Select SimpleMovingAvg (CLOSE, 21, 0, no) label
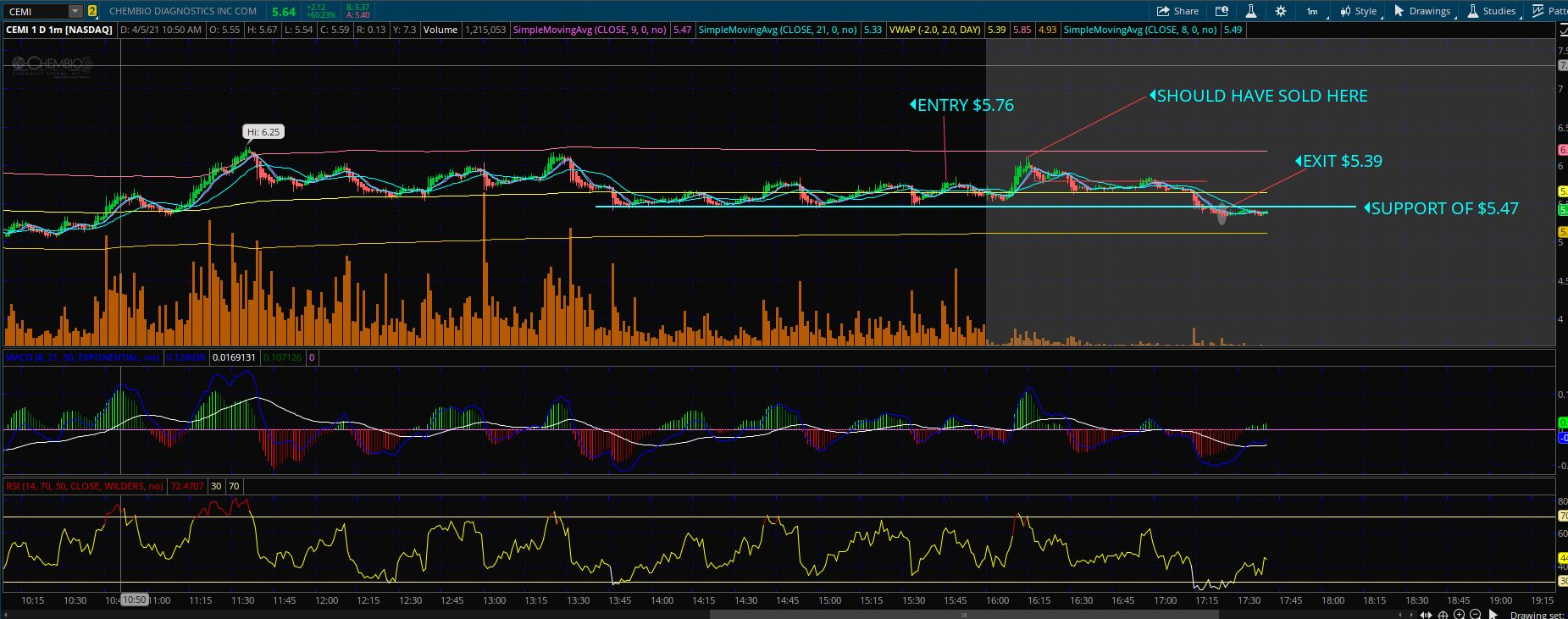1568x619 pixels. 778,30
